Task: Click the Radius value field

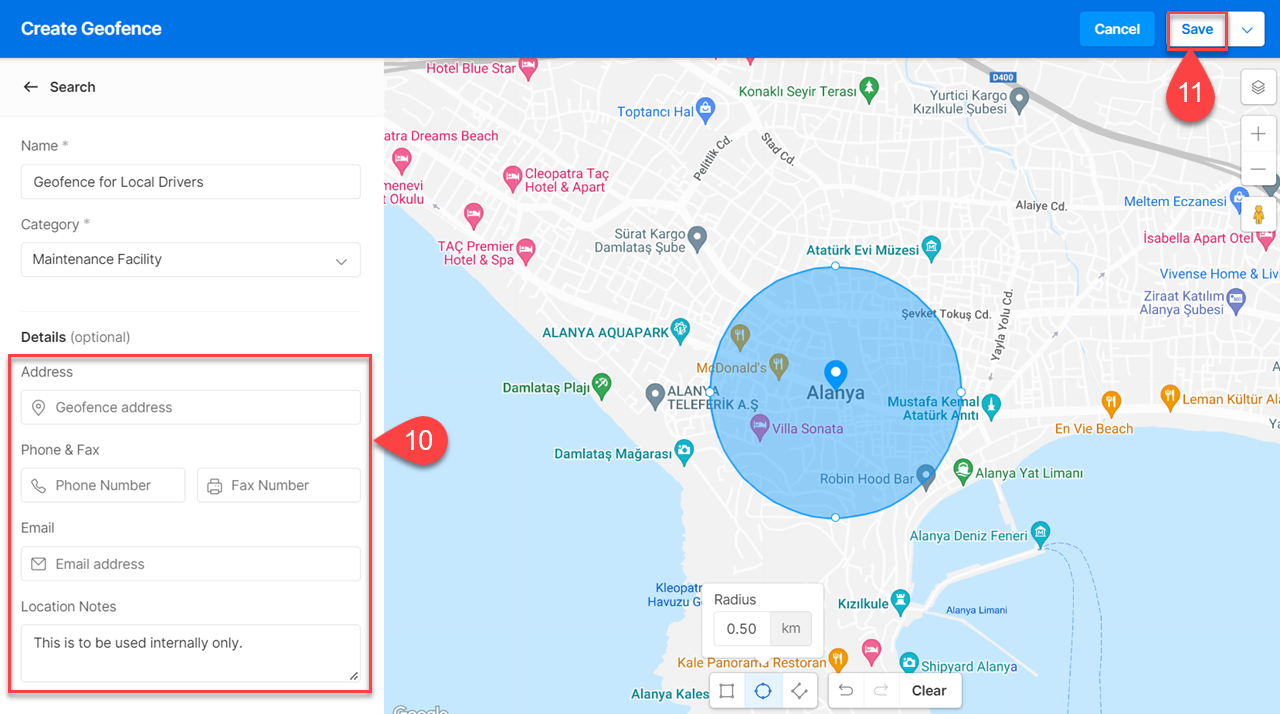Action: coord(742,629)
